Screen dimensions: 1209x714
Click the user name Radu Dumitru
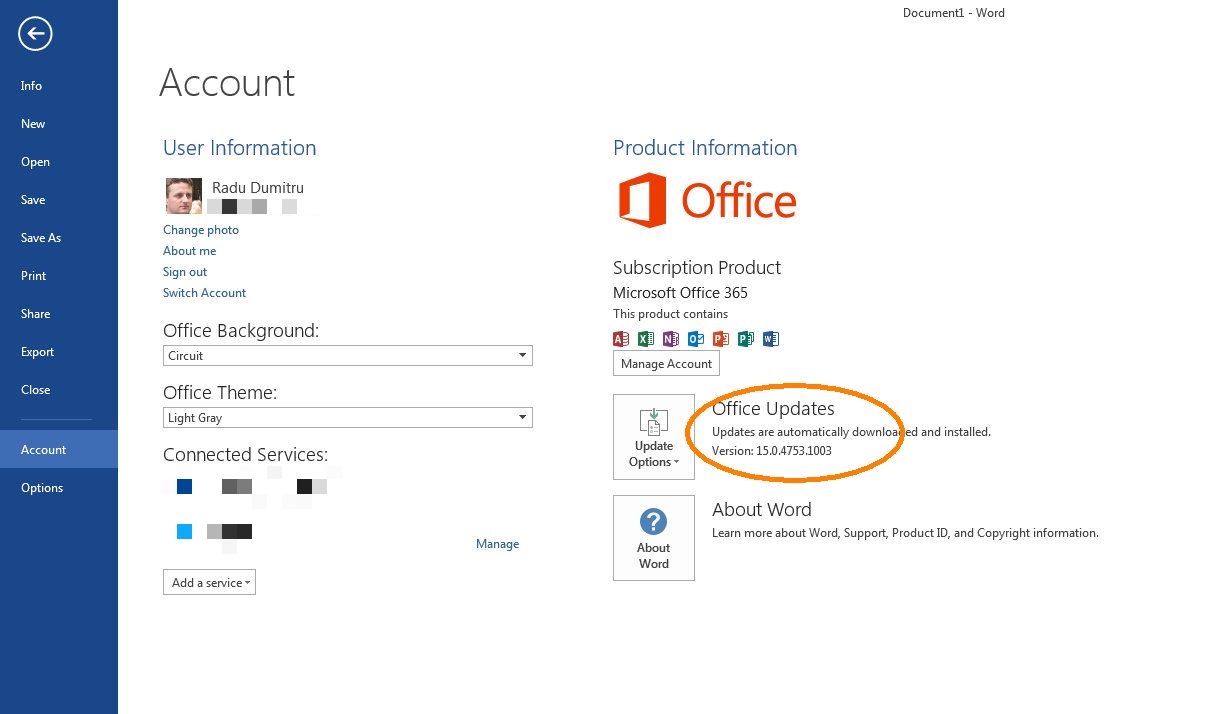pos(258,188)
